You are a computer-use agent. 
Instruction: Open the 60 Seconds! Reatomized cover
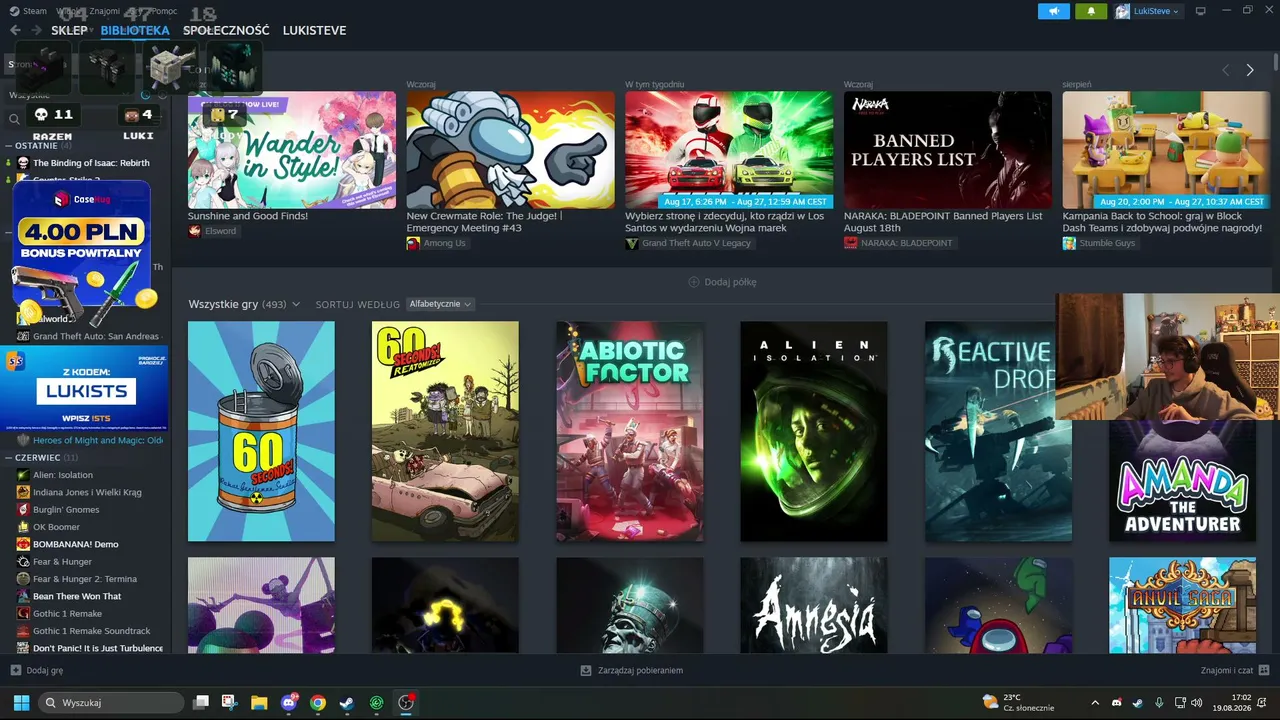pos(445,431)
